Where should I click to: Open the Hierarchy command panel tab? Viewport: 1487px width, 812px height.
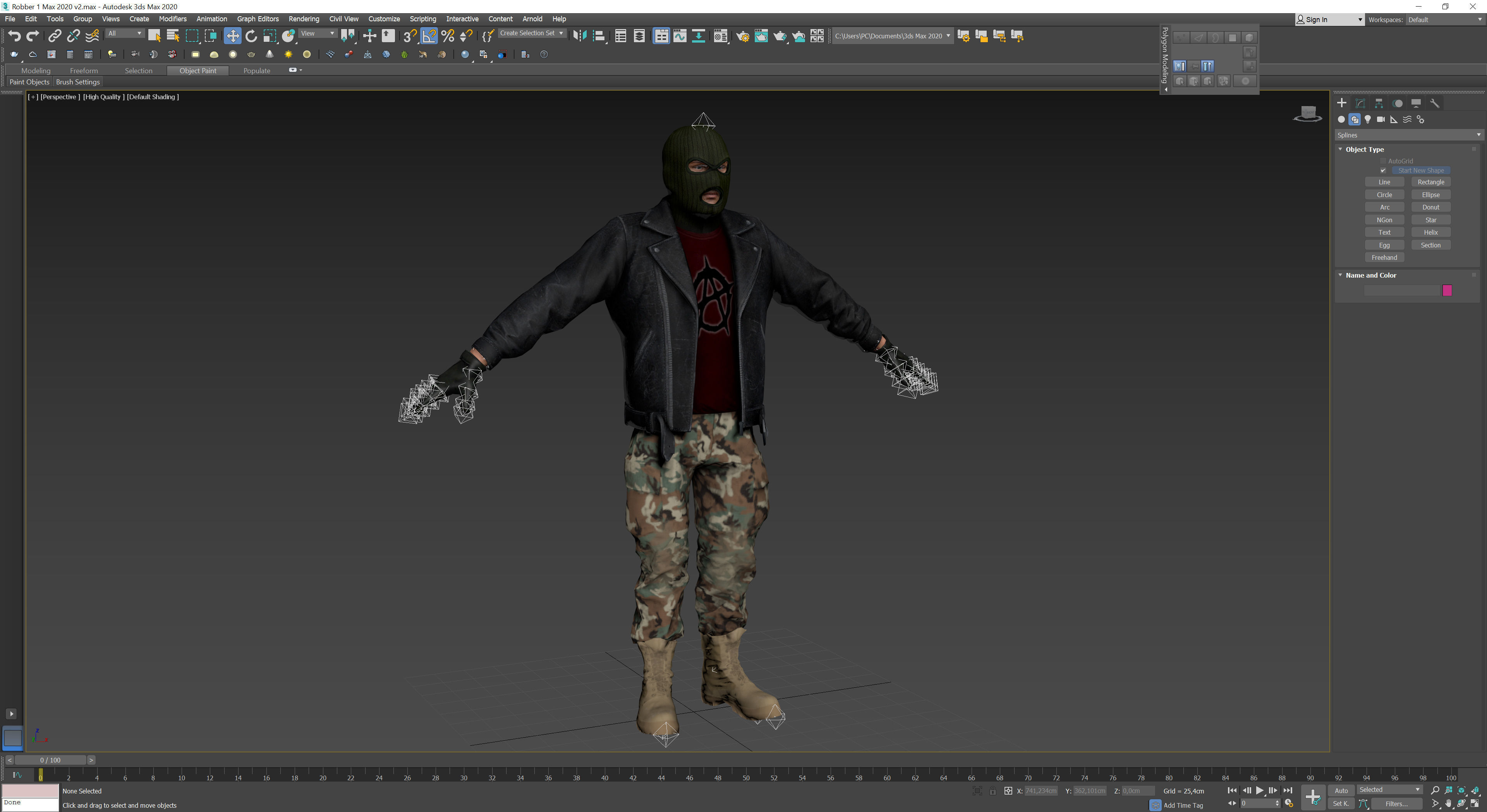point(1379,103)
